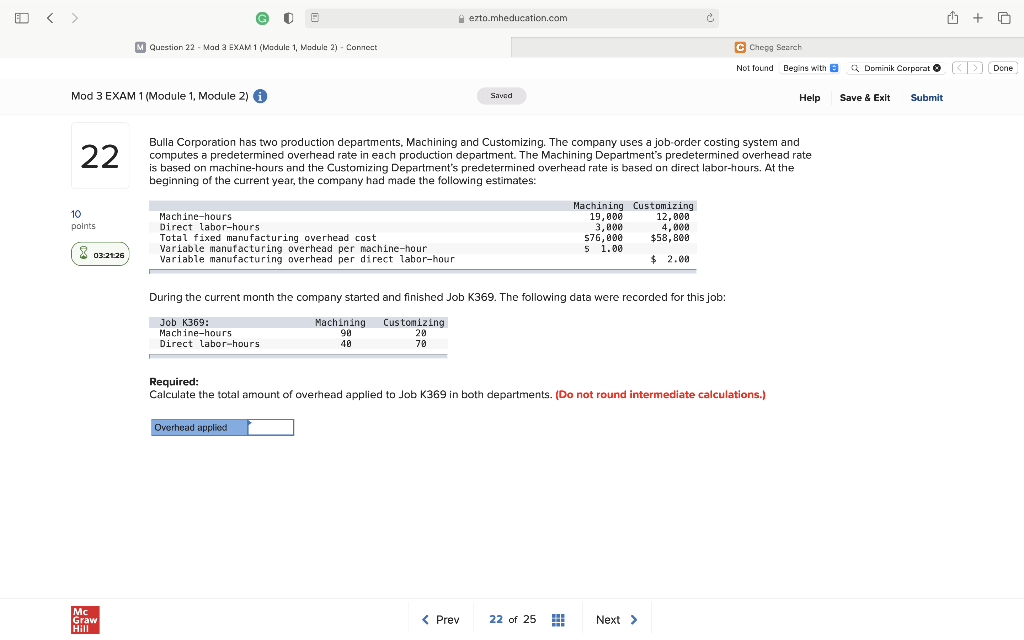Click the McGraw Hill logo
The height and width of the screenshot is (640, 1024).
click(84, 619)
